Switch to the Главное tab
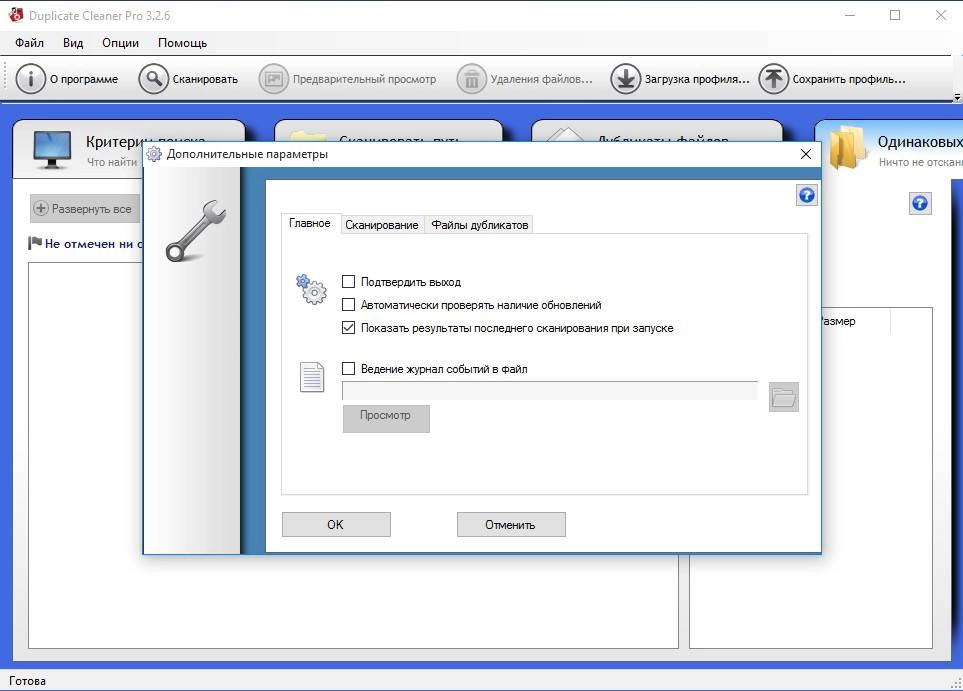This screenshot has height=691, width=963. (310, 224)
